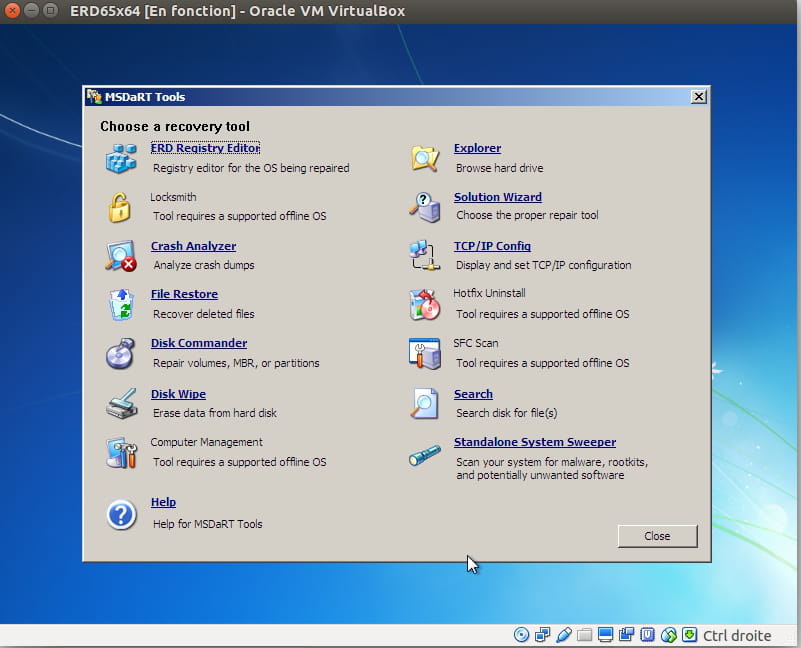Open the Explorer link
This screenshot has height=648, width=801.
tap(478, 148)
